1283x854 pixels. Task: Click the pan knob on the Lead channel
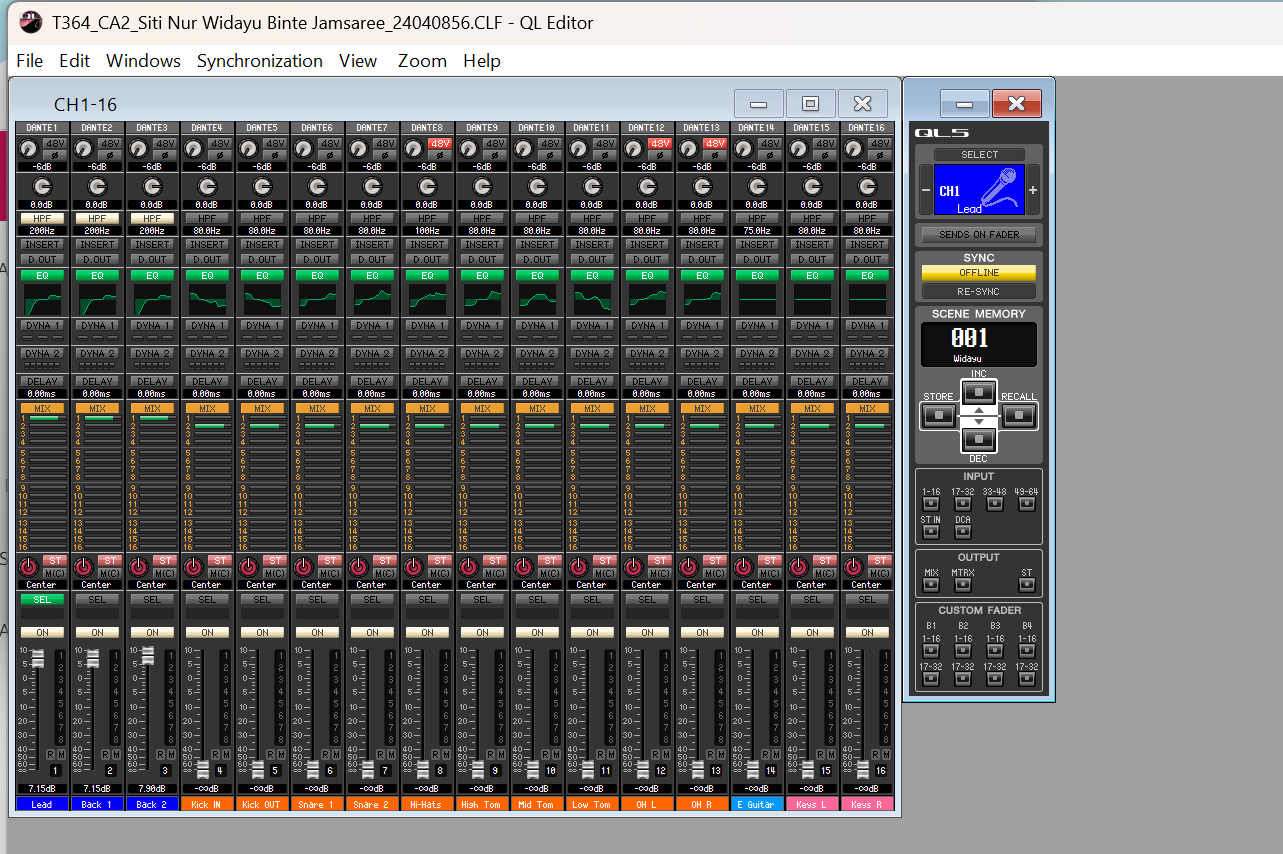(x=28, y=567)
